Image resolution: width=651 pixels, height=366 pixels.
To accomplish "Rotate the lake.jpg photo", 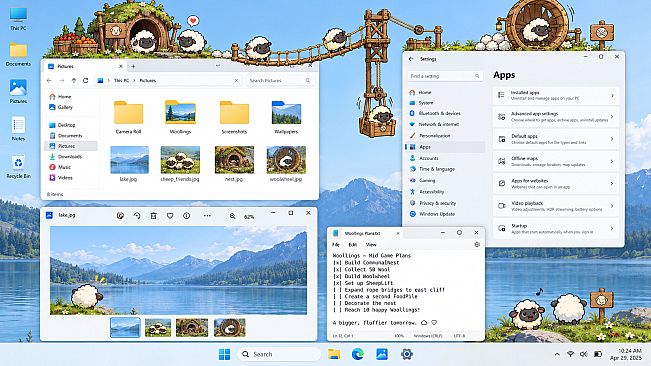I will coord(137,216).
